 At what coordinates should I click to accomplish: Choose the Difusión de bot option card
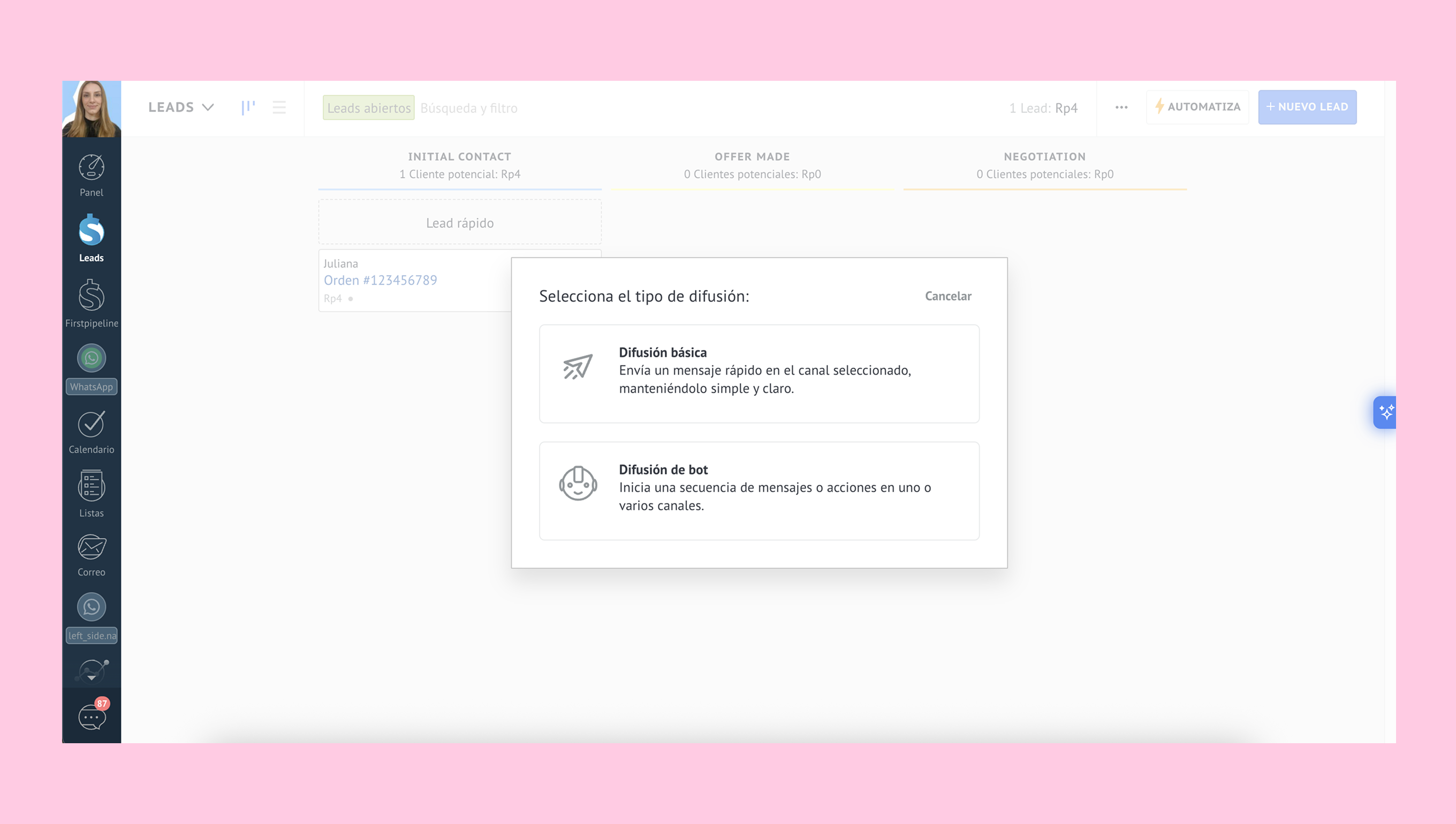click(759, 491)
